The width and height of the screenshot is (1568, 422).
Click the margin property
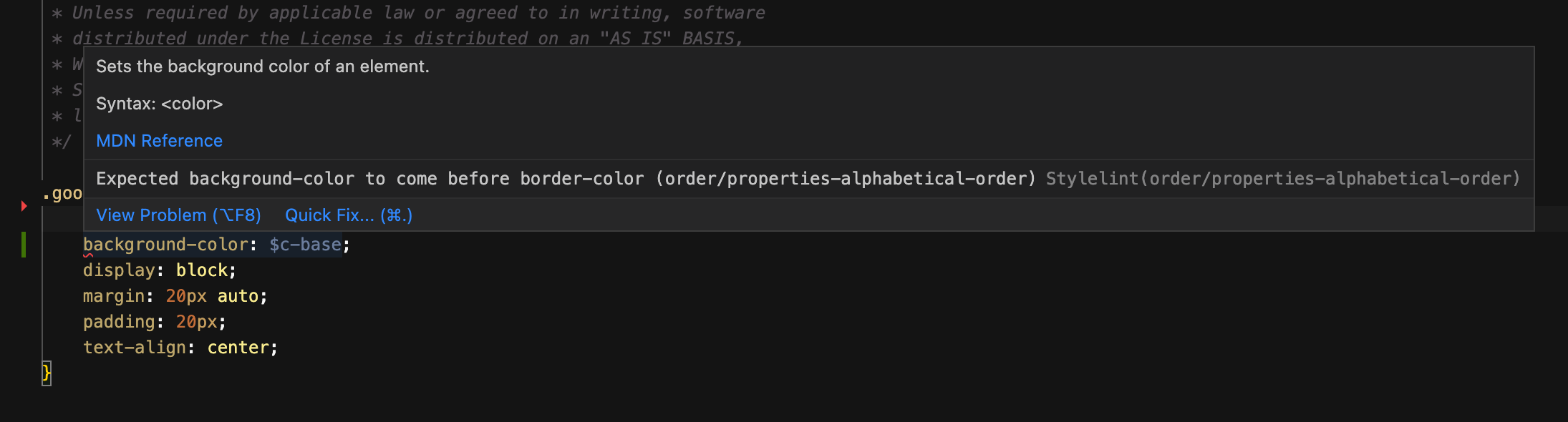tap(115, 295)
